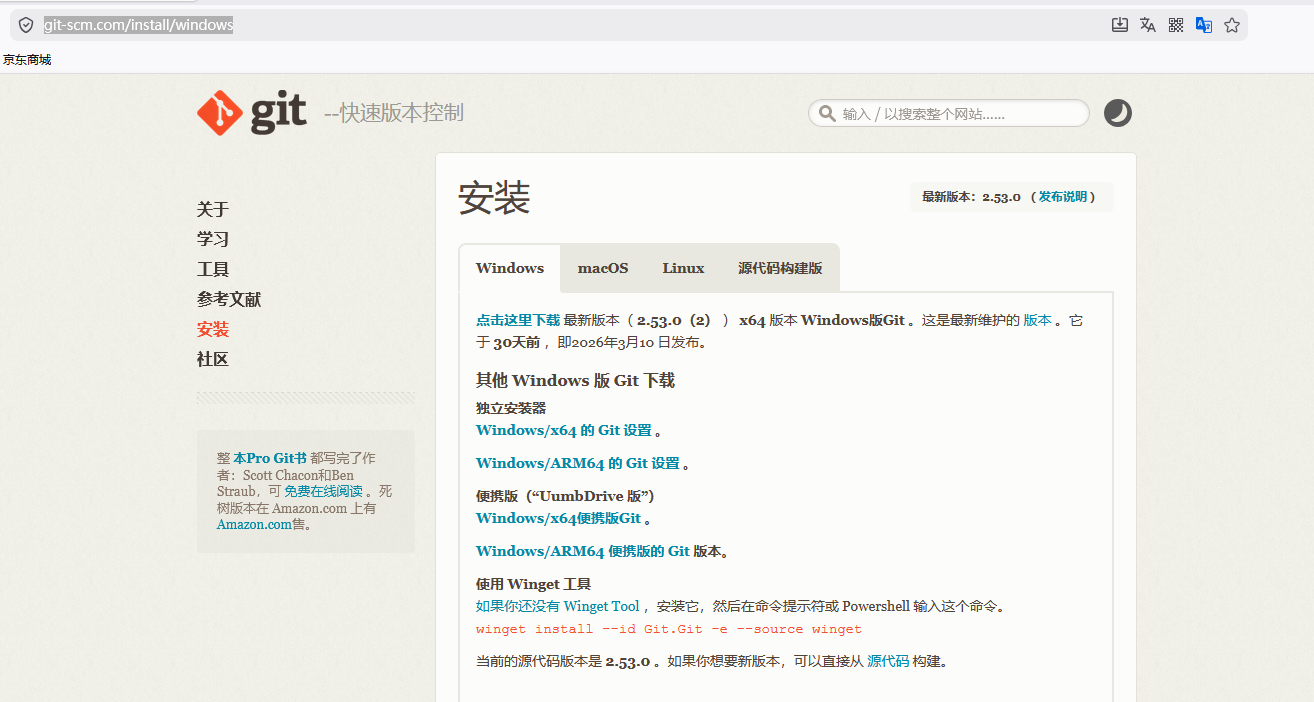Screen dimensions: 1314x702
Task: Open the 发布说明 release notes link
Action: click(1062, 197)
